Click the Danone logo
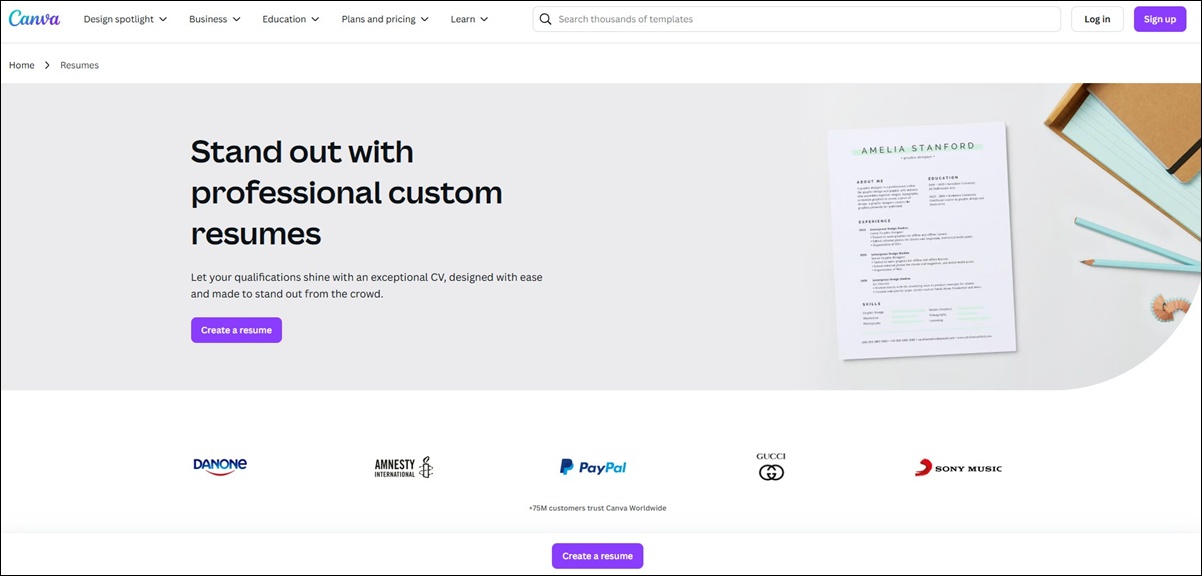This screenshot has width=1202, height=576. pyautogui.click(x=220, y=467)
